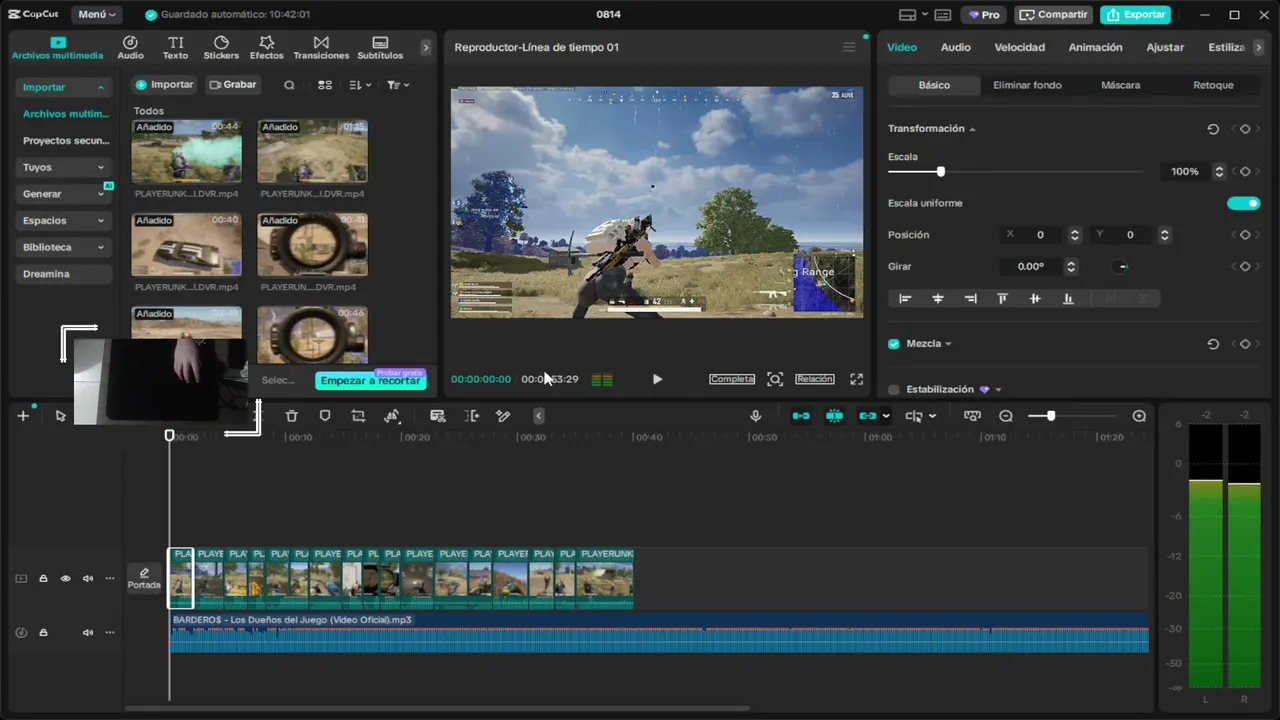
Task: Open fullscreen preview of the player
Action: (856, 379)
